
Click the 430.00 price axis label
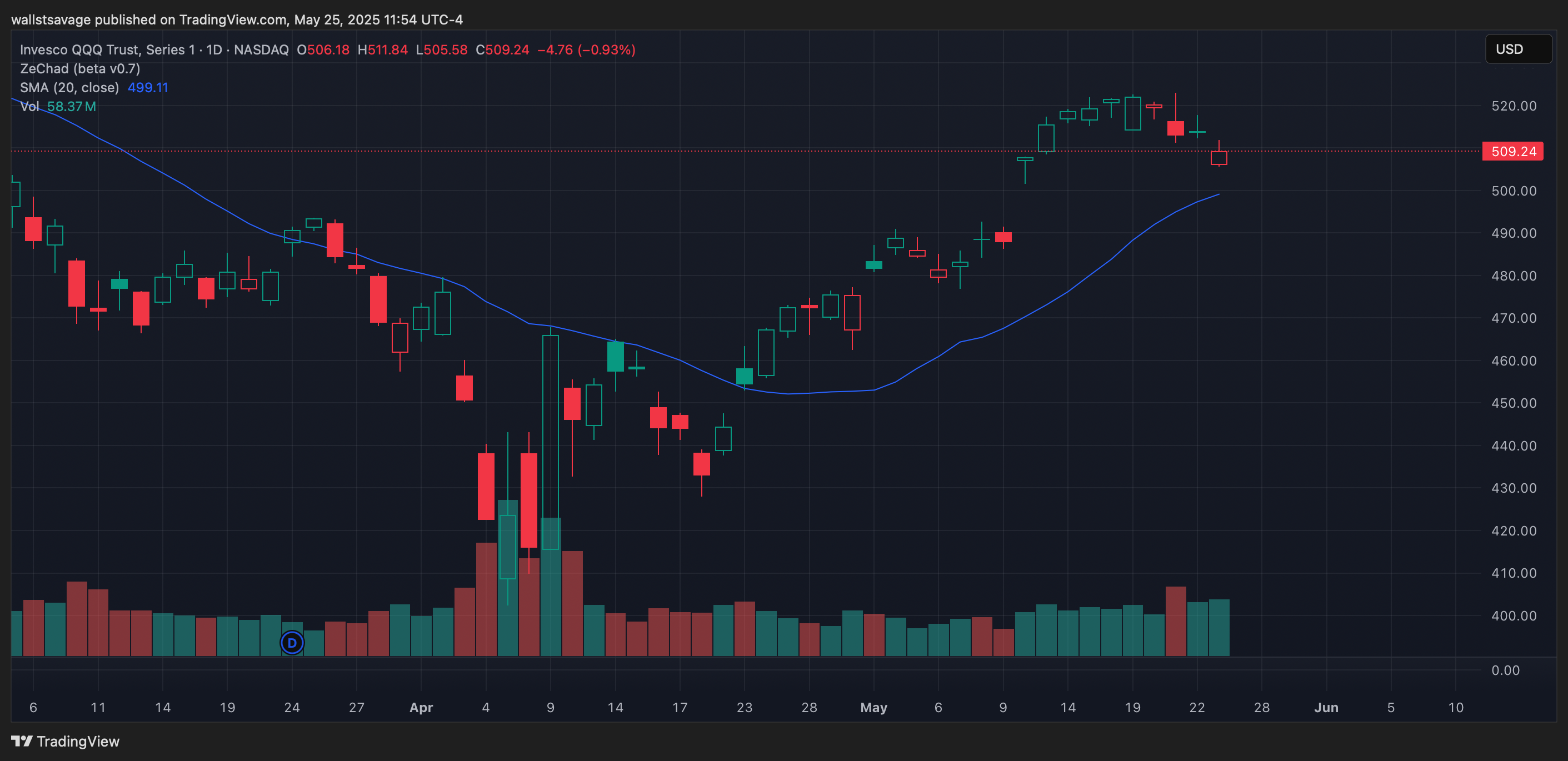(1514, 488)
